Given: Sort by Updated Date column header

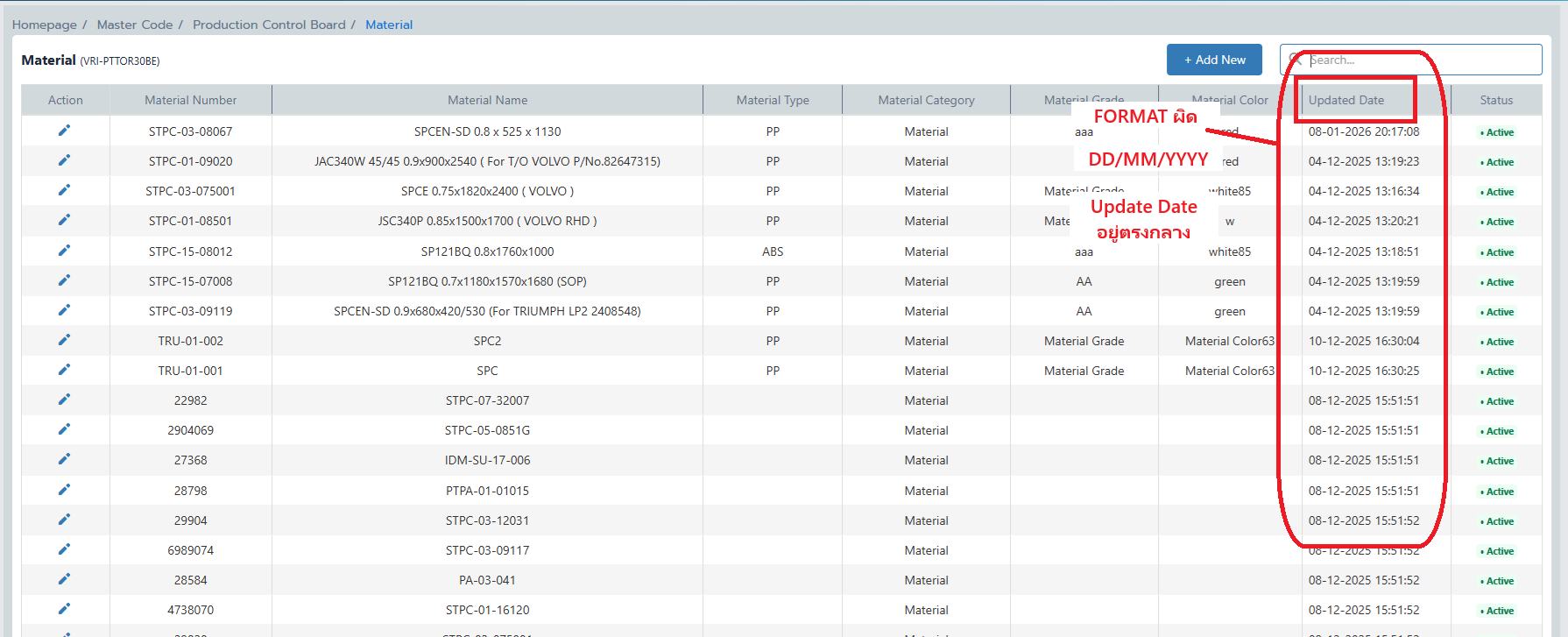Looking at the screenshot, I should click(x=1346, y=100).
